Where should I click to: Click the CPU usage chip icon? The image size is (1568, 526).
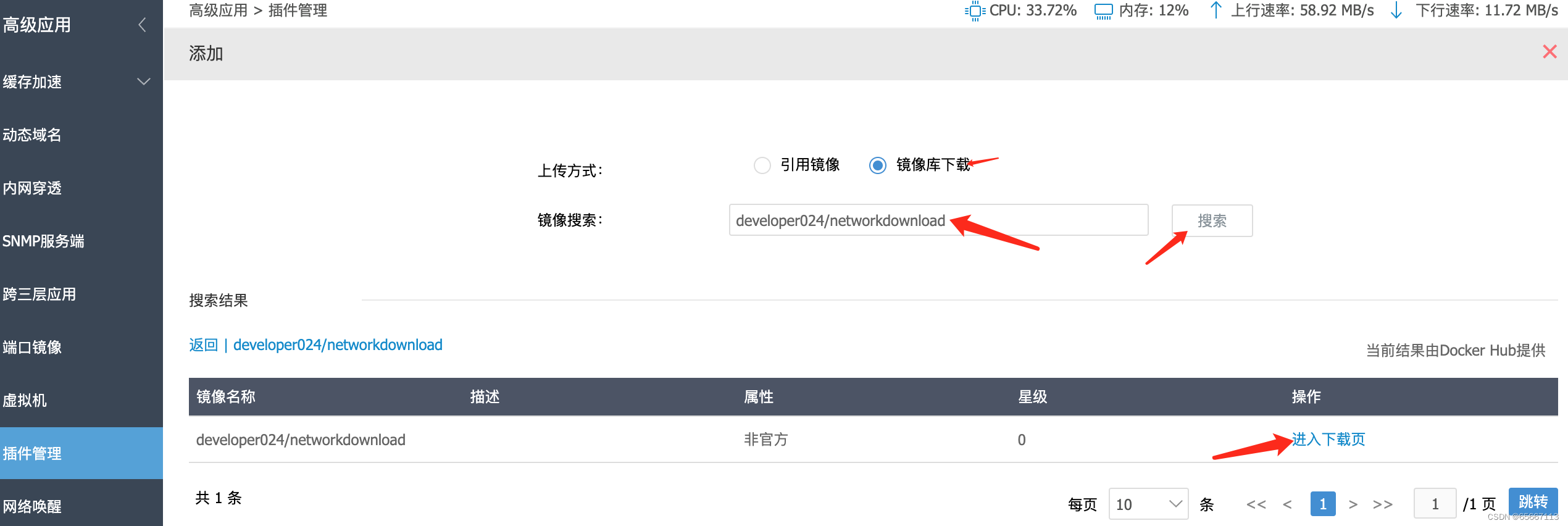[x=975, y=10]
